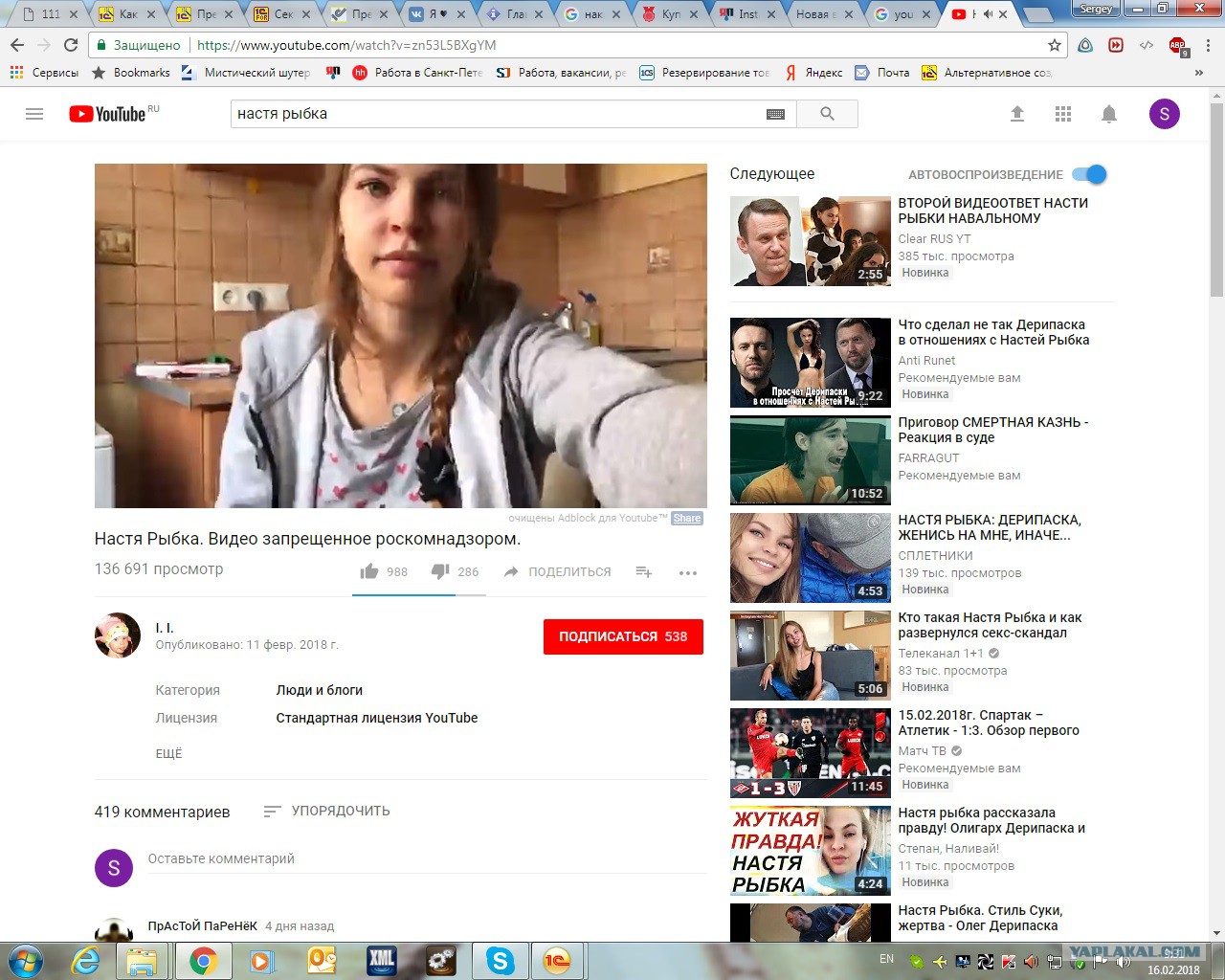Click the comment input field
The width and height of the screenshot is (1225, 980).
point(426,858)
